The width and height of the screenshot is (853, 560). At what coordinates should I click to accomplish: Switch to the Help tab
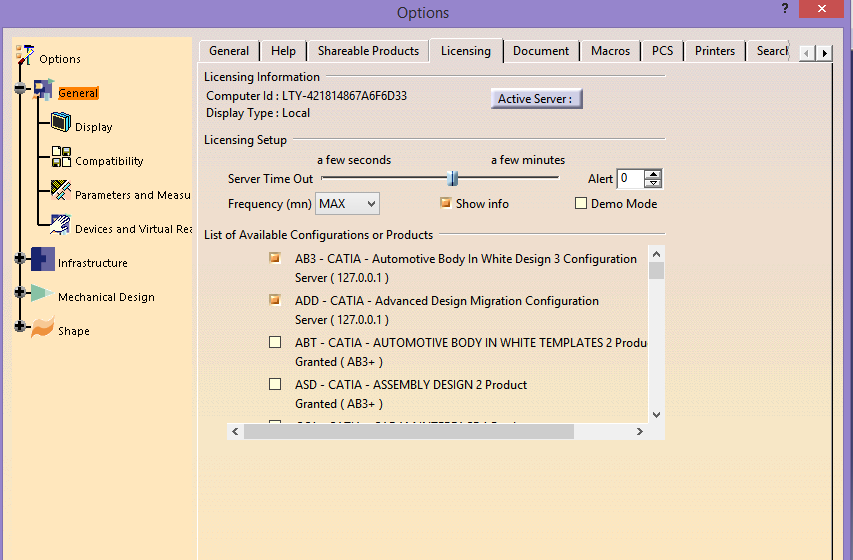tap(283, 51)
